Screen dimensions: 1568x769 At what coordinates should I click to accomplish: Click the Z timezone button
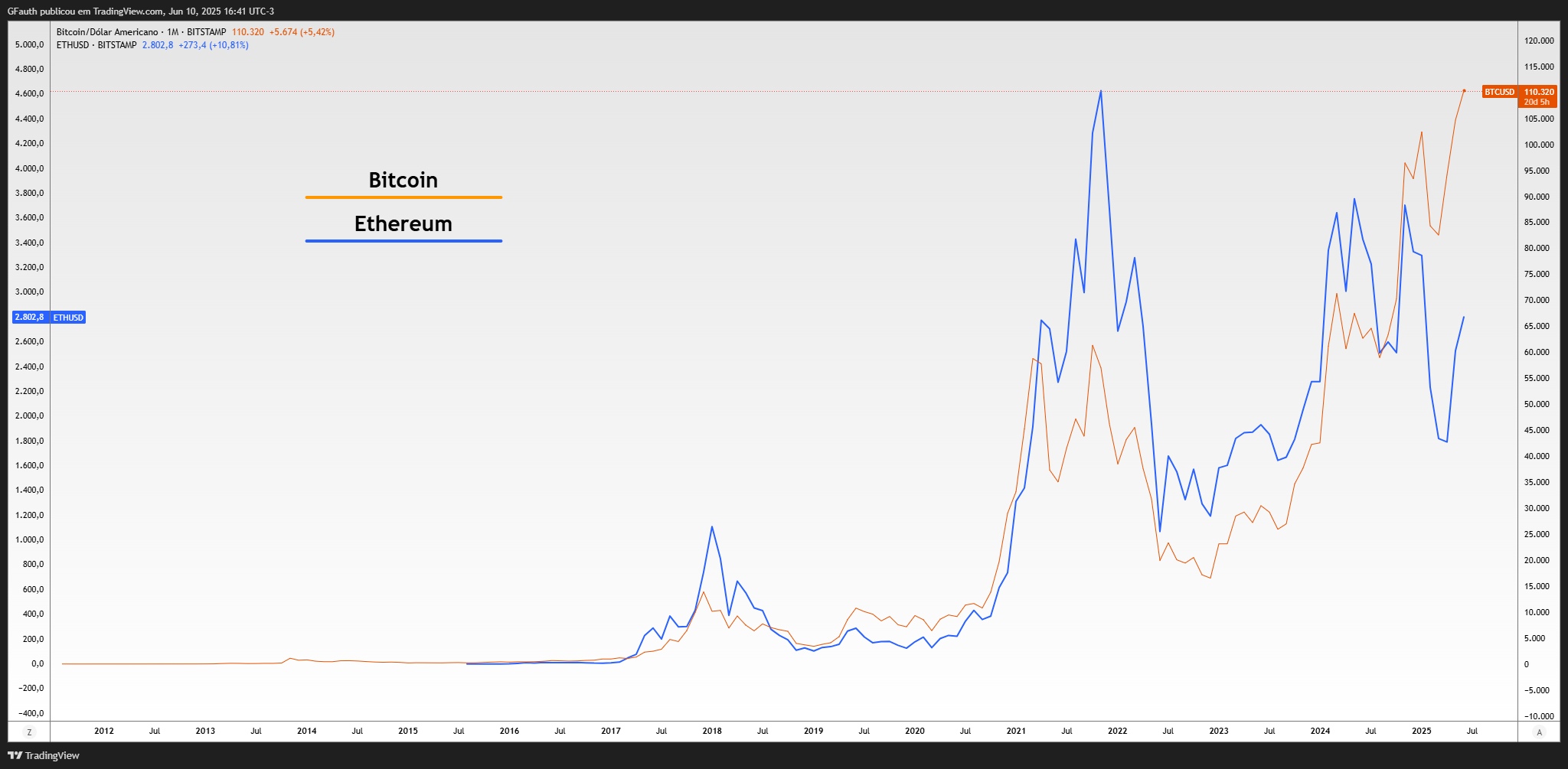click(x=30, y=732)
